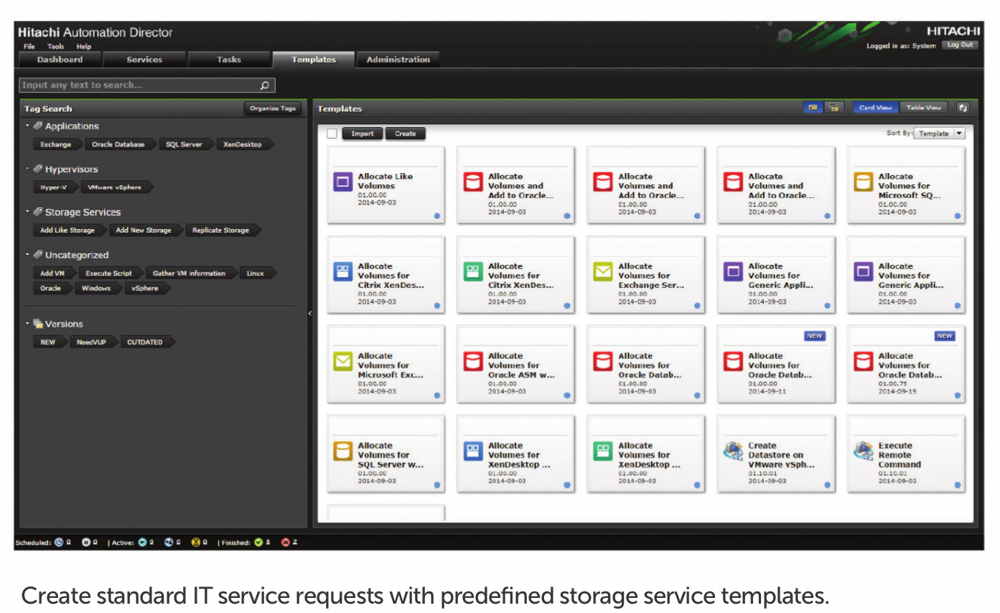1000x613 pixels.
Task: Switch to the Tasks tab
Action: coord(229,59)
